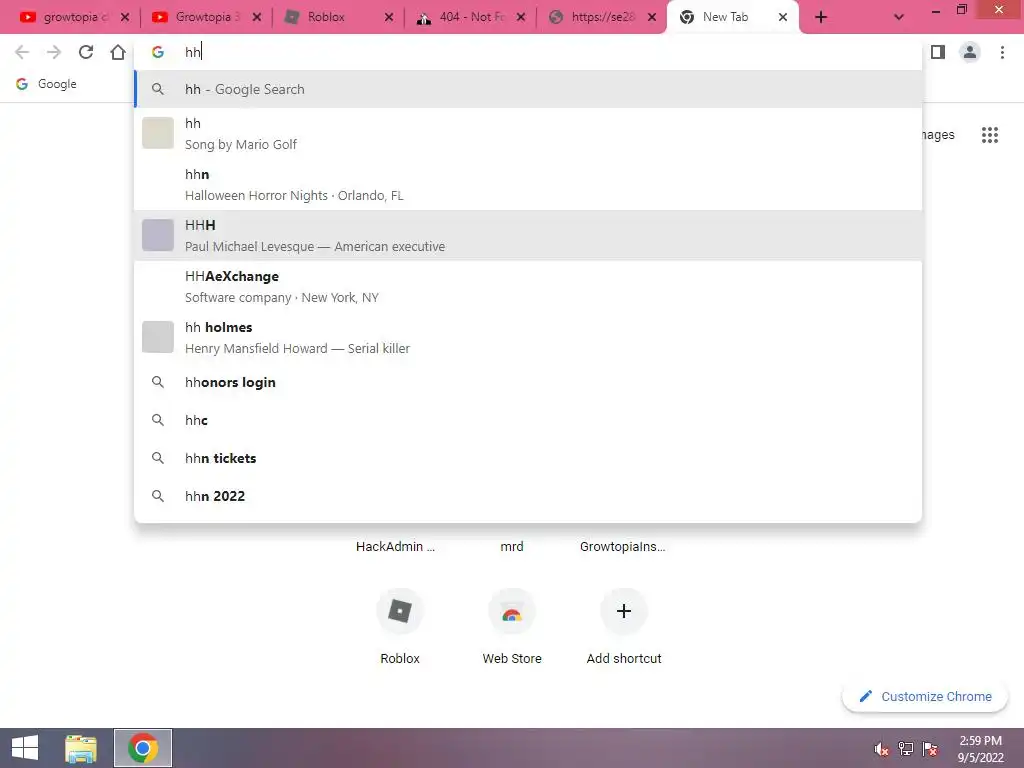Close the 404 - Not Found tab
1024x768 pixels.
(520, 17)
